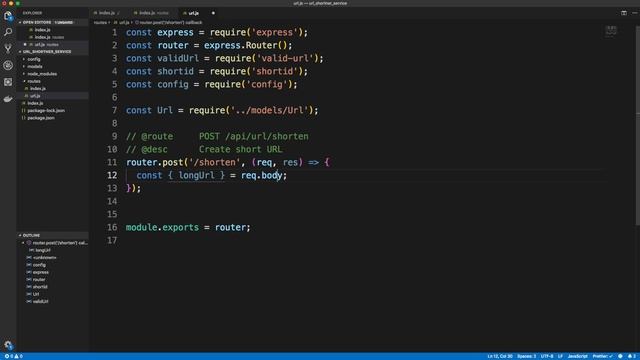Select longUrl symbol in Outline

[x=42, y=250]
